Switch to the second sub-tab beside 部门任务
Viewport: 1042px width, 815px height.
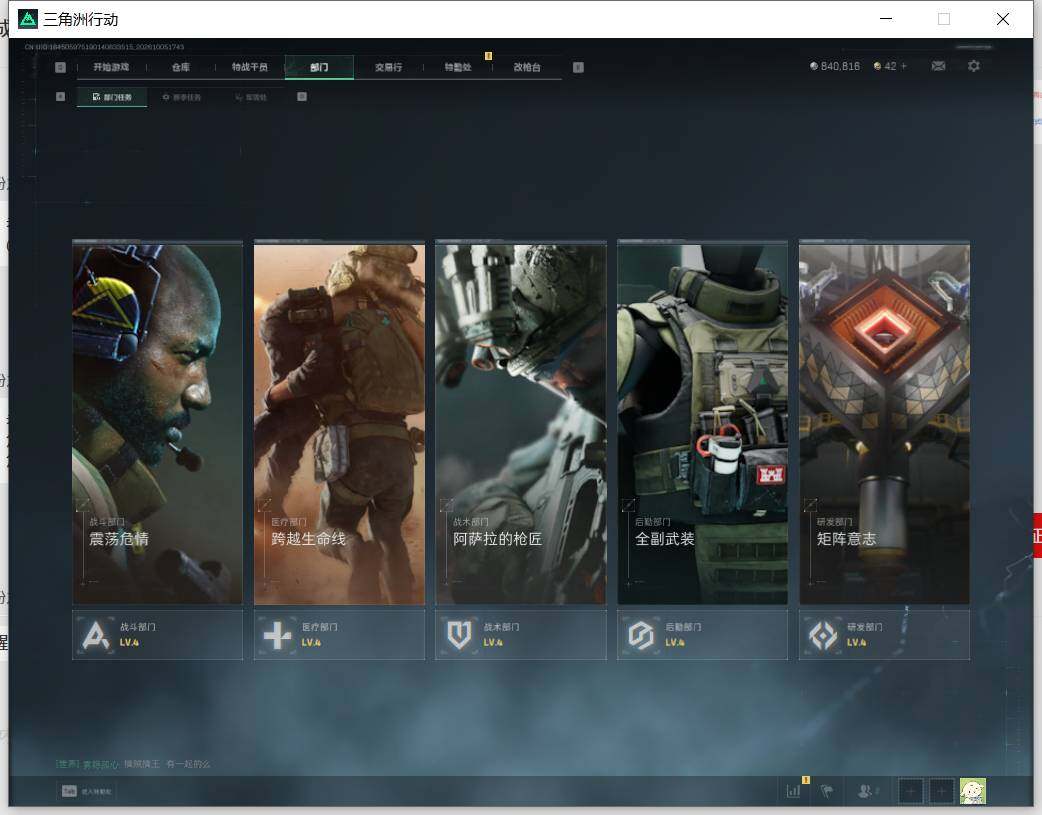[x=181, y=97]
